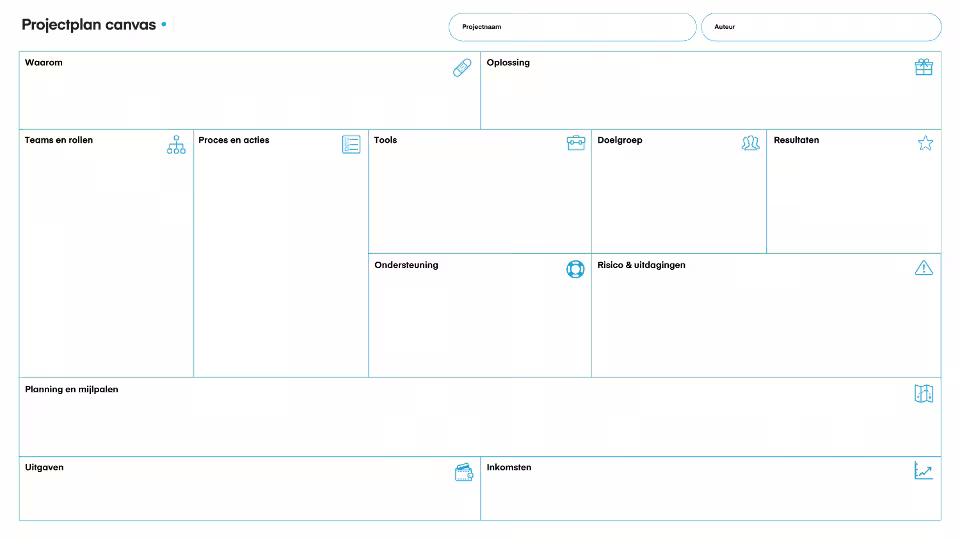This screenshot has width=960, height=540.
Task: Select the Waarom section heading
Action: [x=44, y=63]
